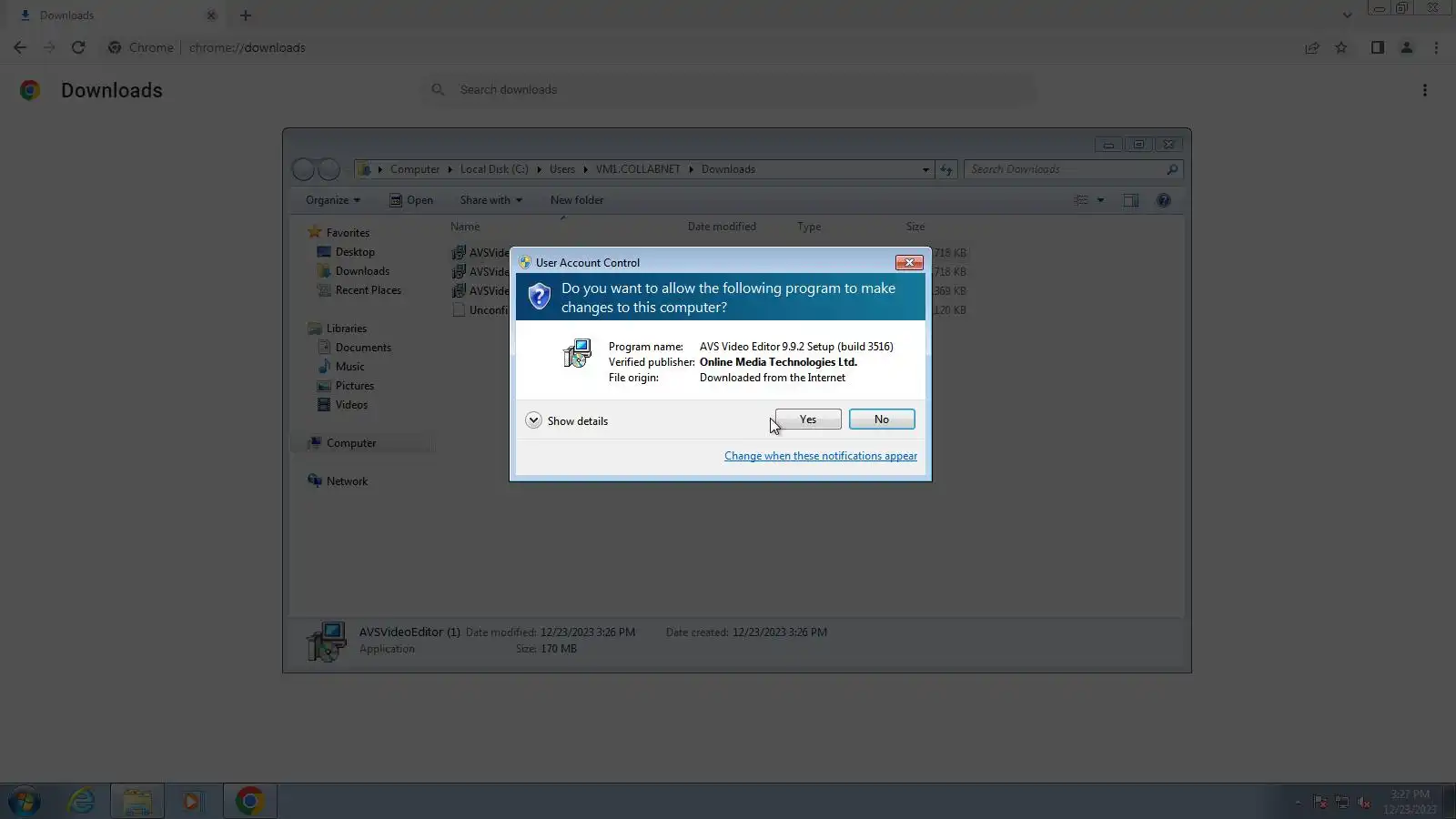Click Local Disk (C:) in address breadcrumb
Screen dimensions: 1456x819
tap(494, 169)
